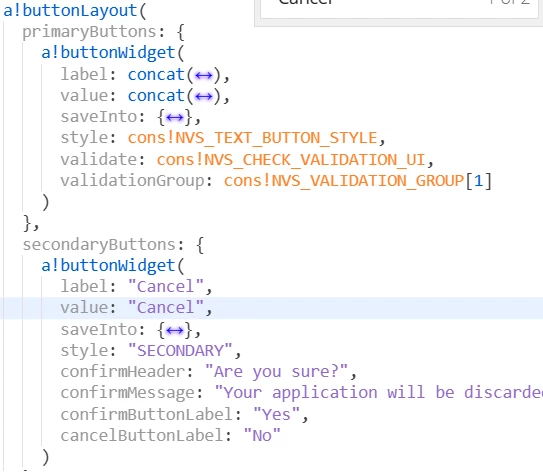543x472 pixels.
Task: Click validationGroup parameter keyword
Action: (133, 181)
